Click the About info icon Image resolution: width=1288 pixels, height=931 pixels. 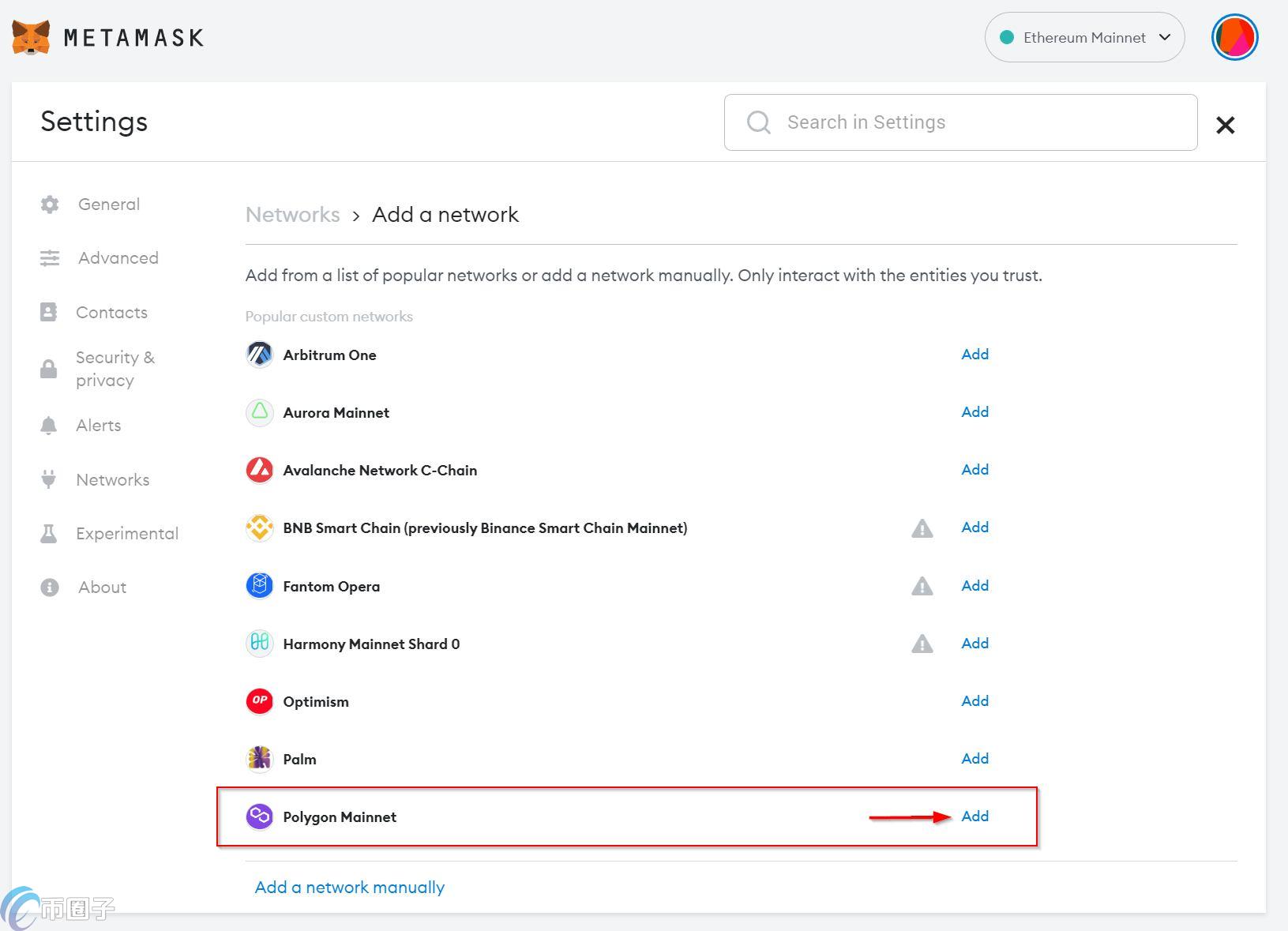point(50,588)
